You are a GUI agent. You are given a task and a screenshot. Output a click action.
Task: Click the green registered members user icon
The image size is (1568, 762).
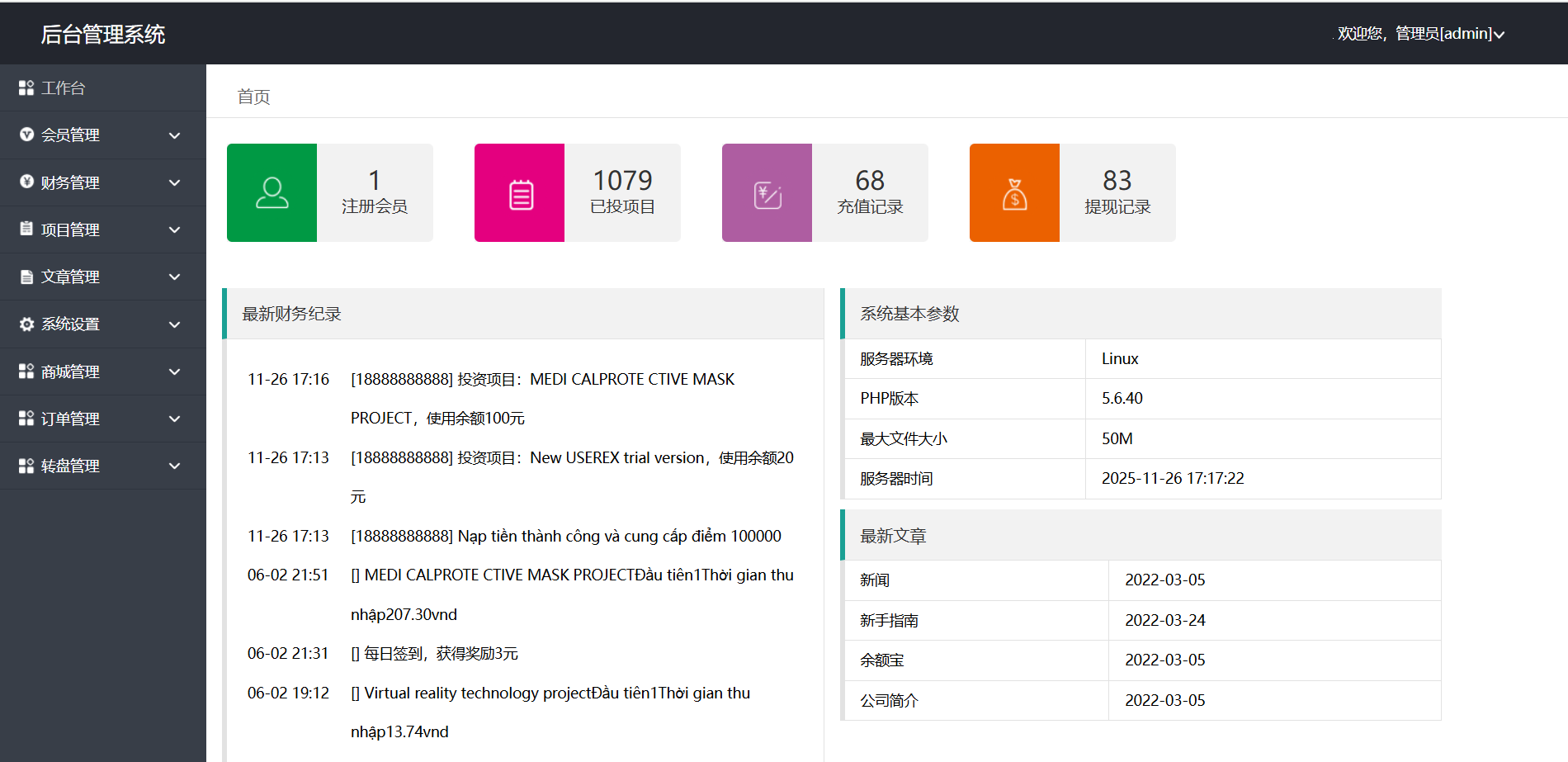click(272, 193)
